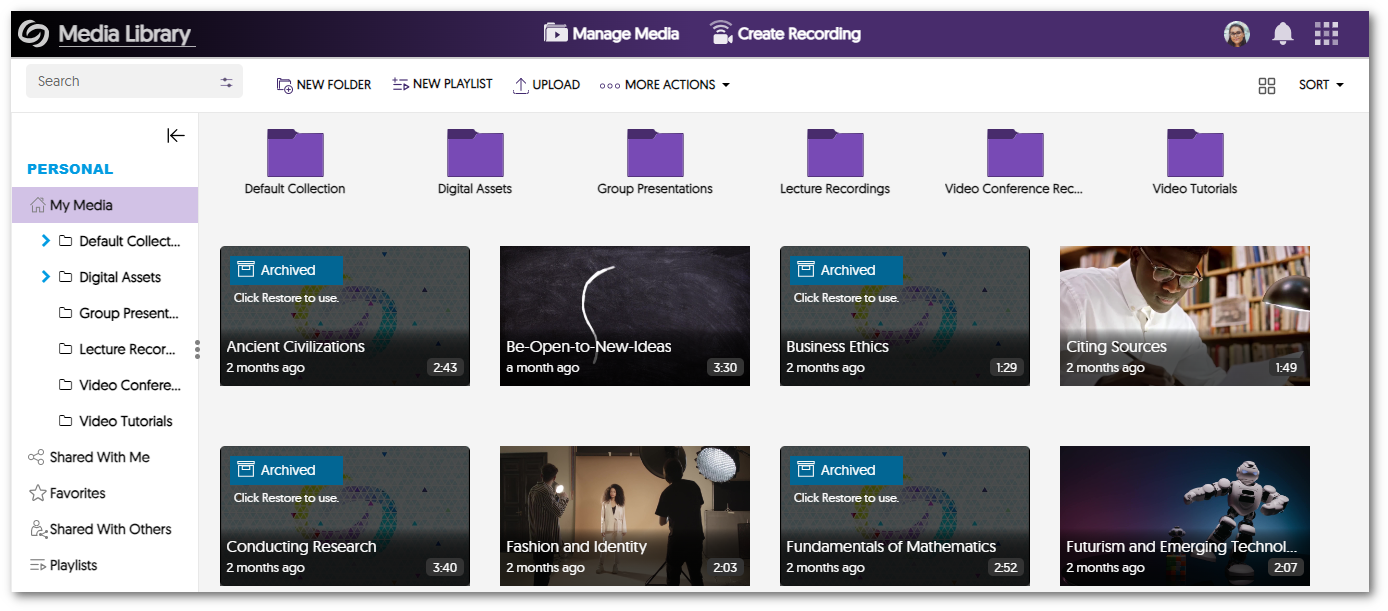Image resolution: width=1388 pixels, height=611 pixels.
Task: Expand the Default Collection tree folder
Action: tap(46, 241)
